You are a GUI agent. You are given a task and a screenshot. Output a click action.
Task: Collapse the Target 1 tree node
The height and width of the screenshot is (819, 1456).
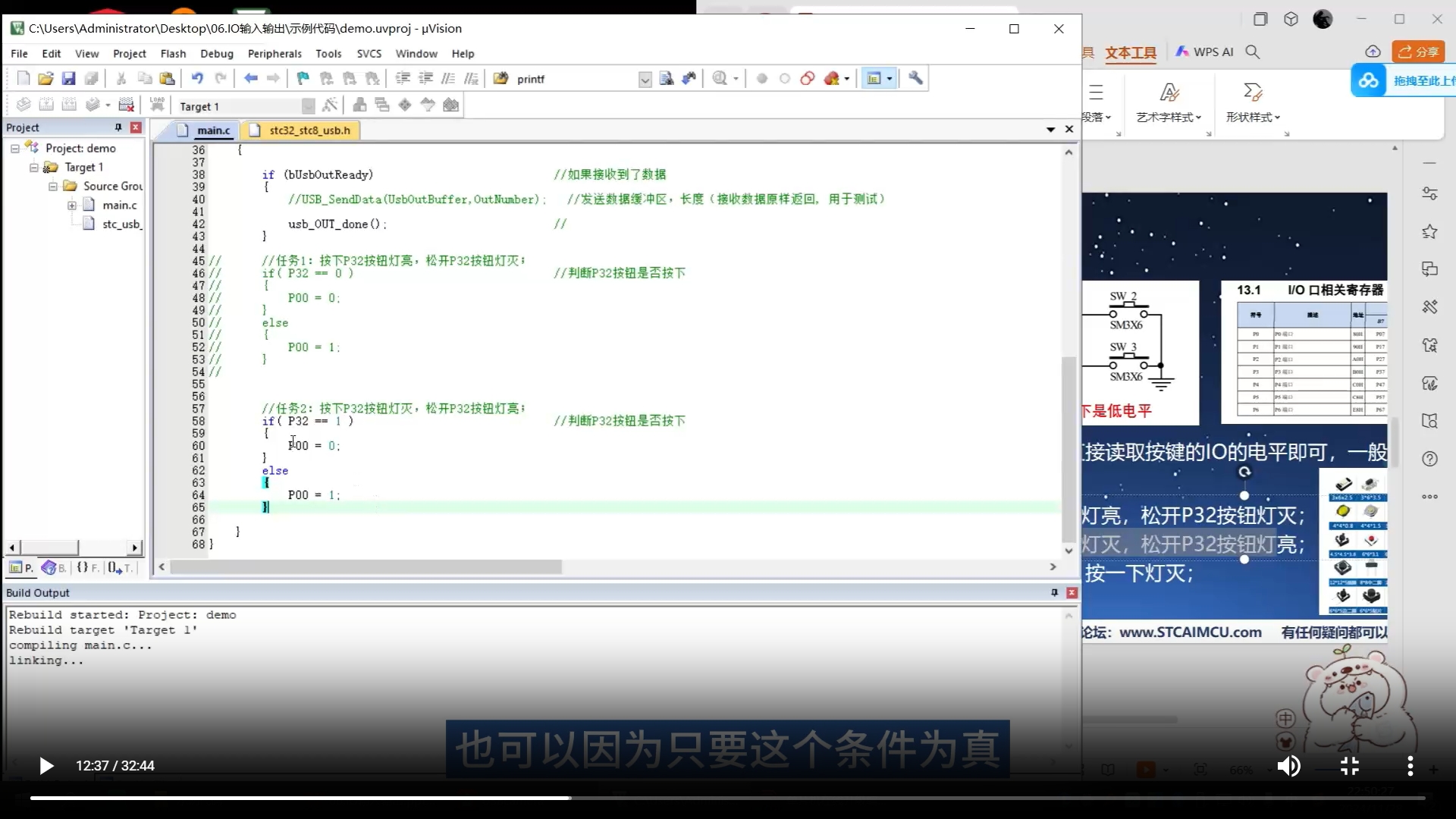(33, 168)
